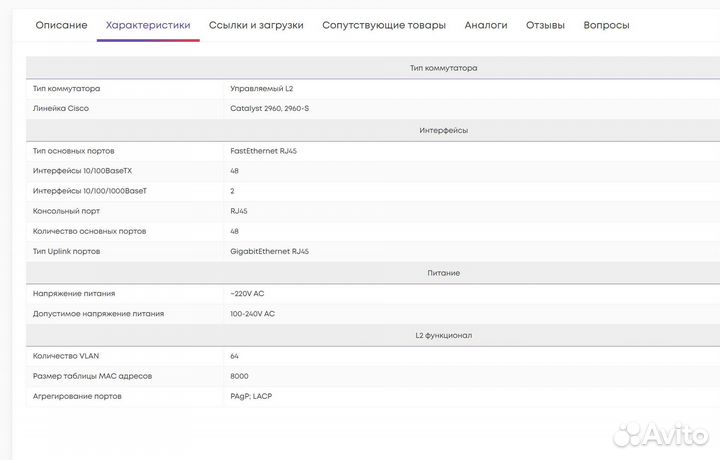
Task: Click the Напряжение питания label
Action: [74, 294]
